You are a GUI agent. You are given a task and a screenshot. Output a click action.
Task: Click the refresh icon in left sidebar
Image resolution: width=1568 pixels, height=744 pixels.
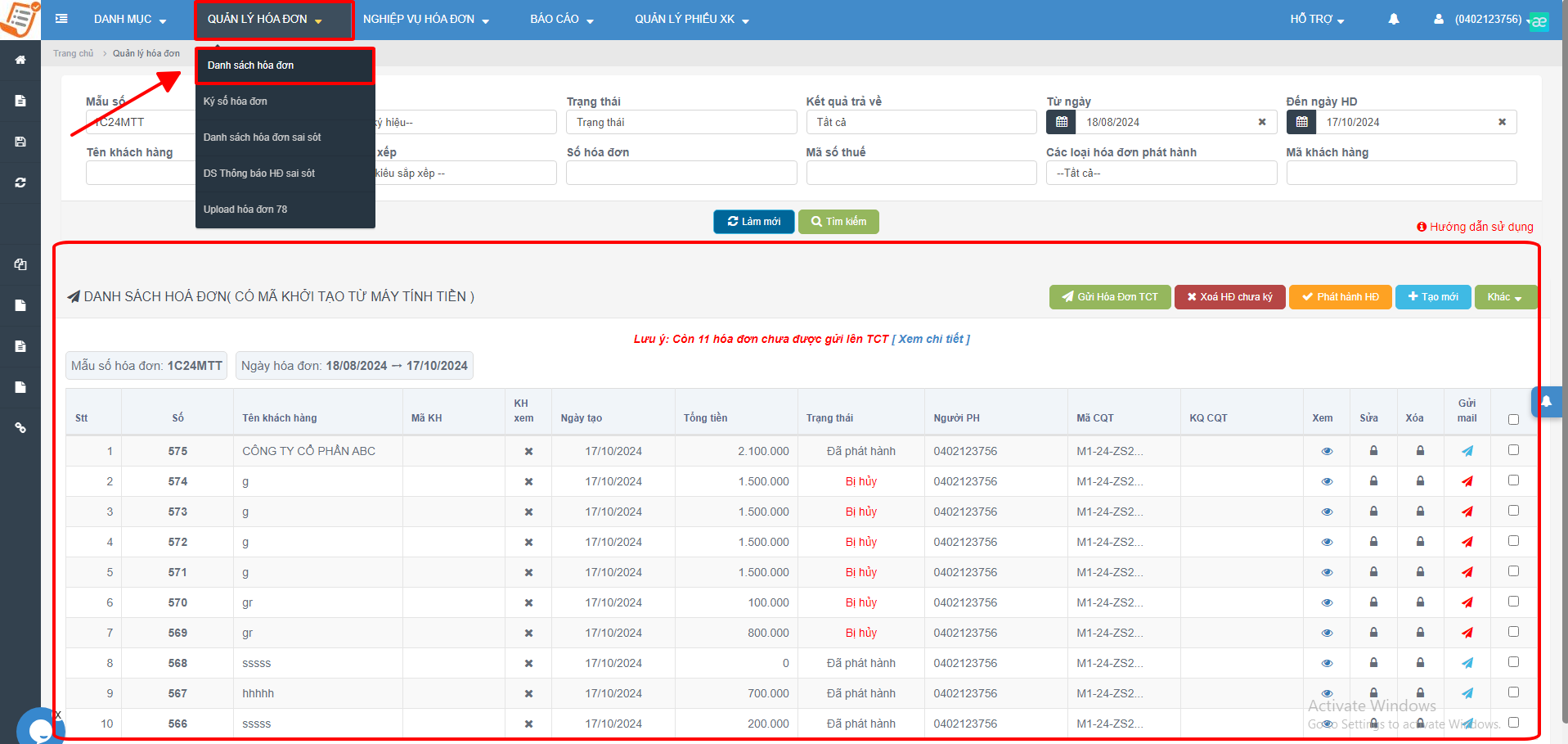pyautogui.click(x=20, y=183)
